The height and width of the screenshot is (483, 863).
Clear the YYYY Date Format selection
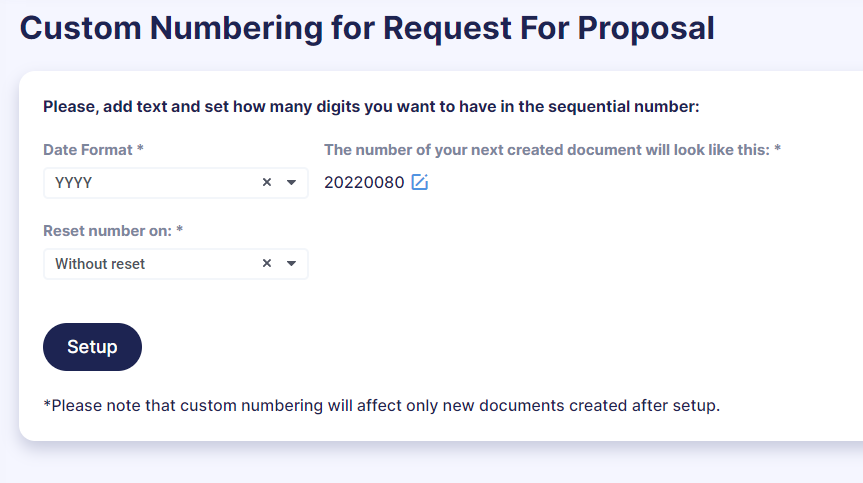pyautogui.click(x=267, y=182)
